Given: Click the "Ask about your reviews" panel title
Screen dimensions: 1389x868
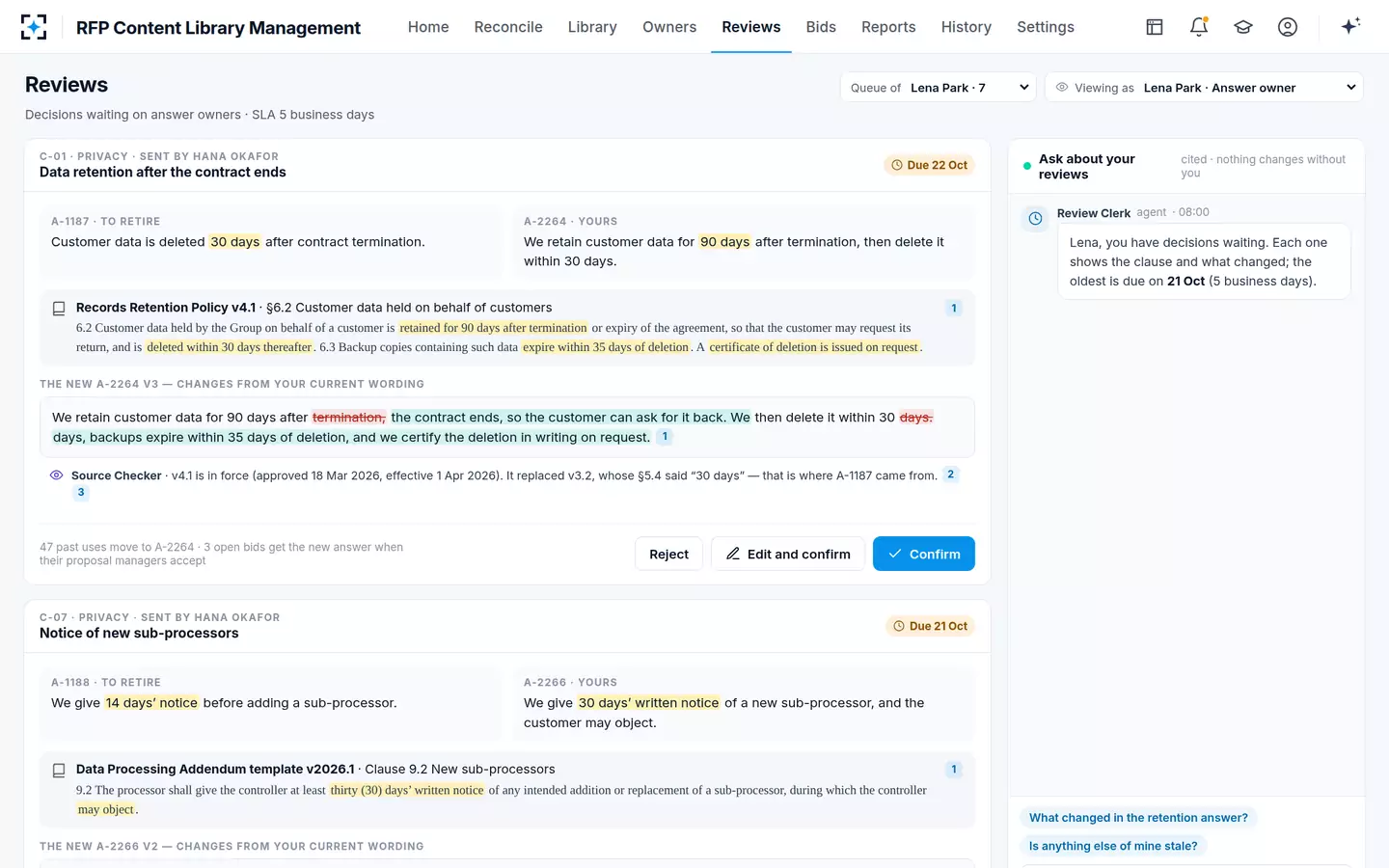Looking at the screenshot, I should click(1087, 167).
